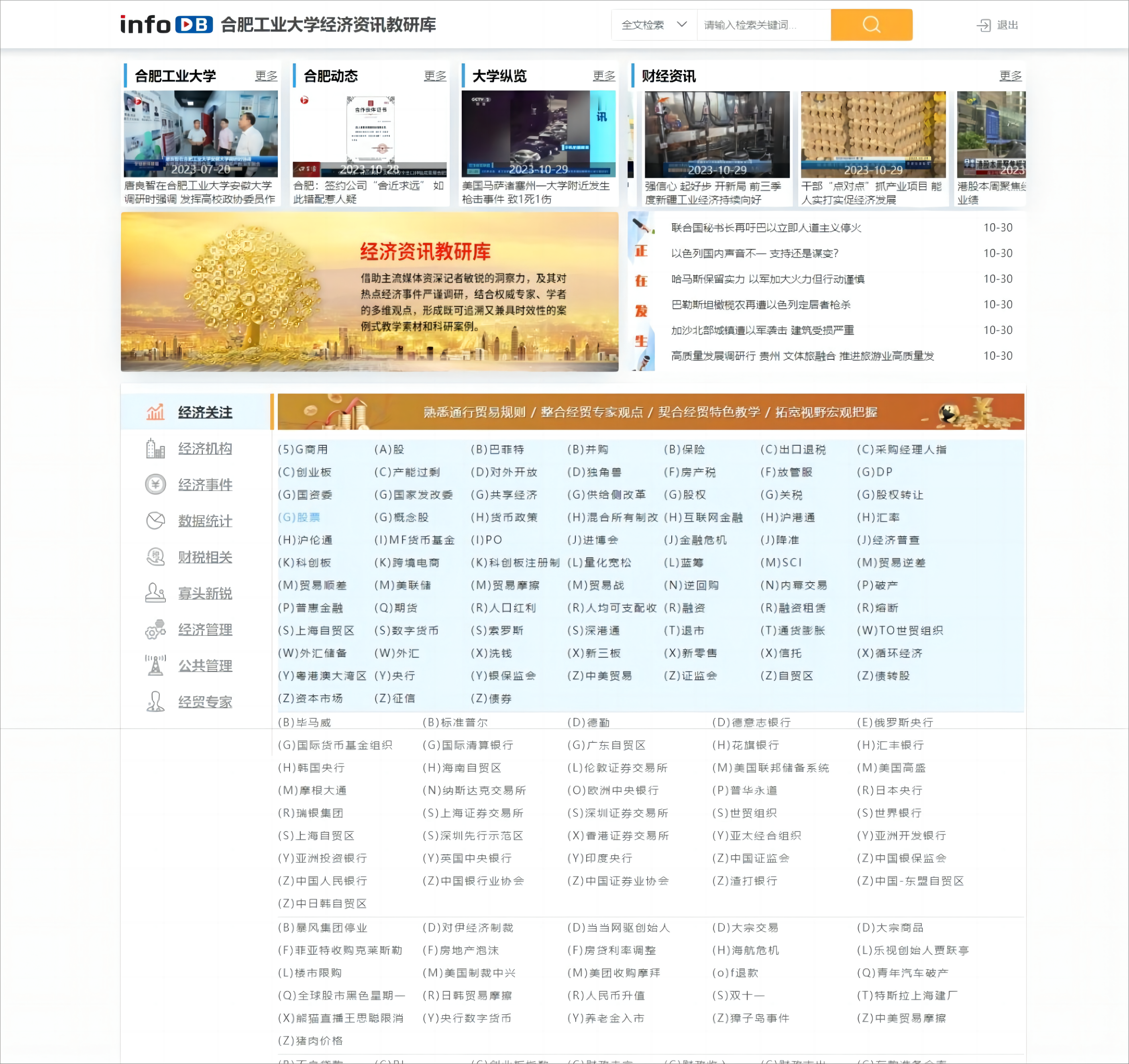Select the 经济关注 sidebar tab
This screenshot has height=1064, width=1129.
(204, 412)
